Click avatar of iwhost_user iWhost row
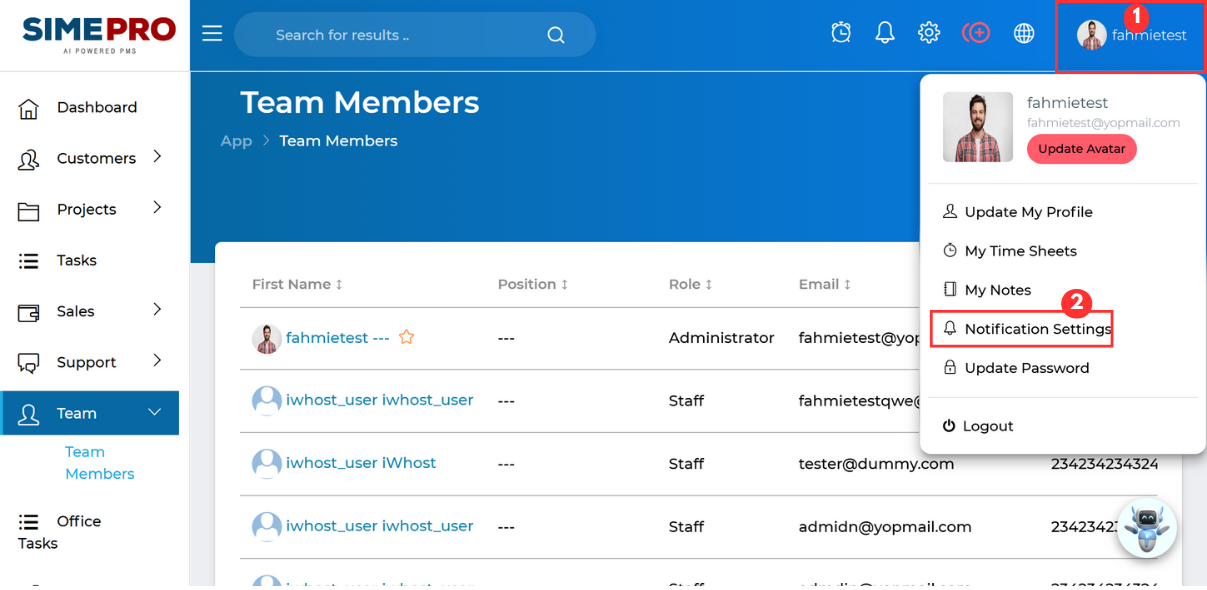The height and width of the screenshot is (590, 1207). (267, 464)
